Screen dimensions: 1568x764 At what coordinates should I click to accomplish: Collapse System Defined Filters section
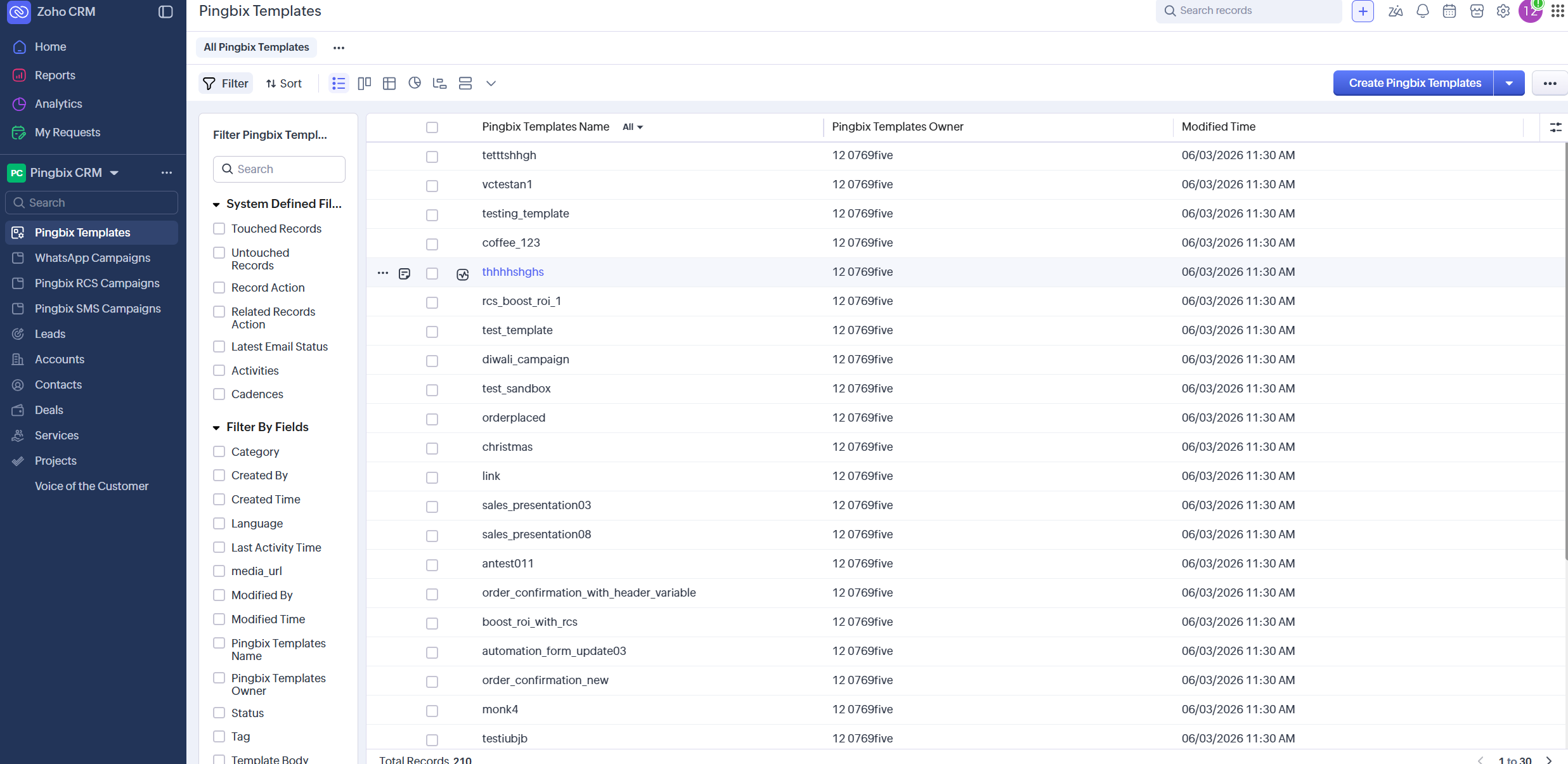(x=216, y=204)
